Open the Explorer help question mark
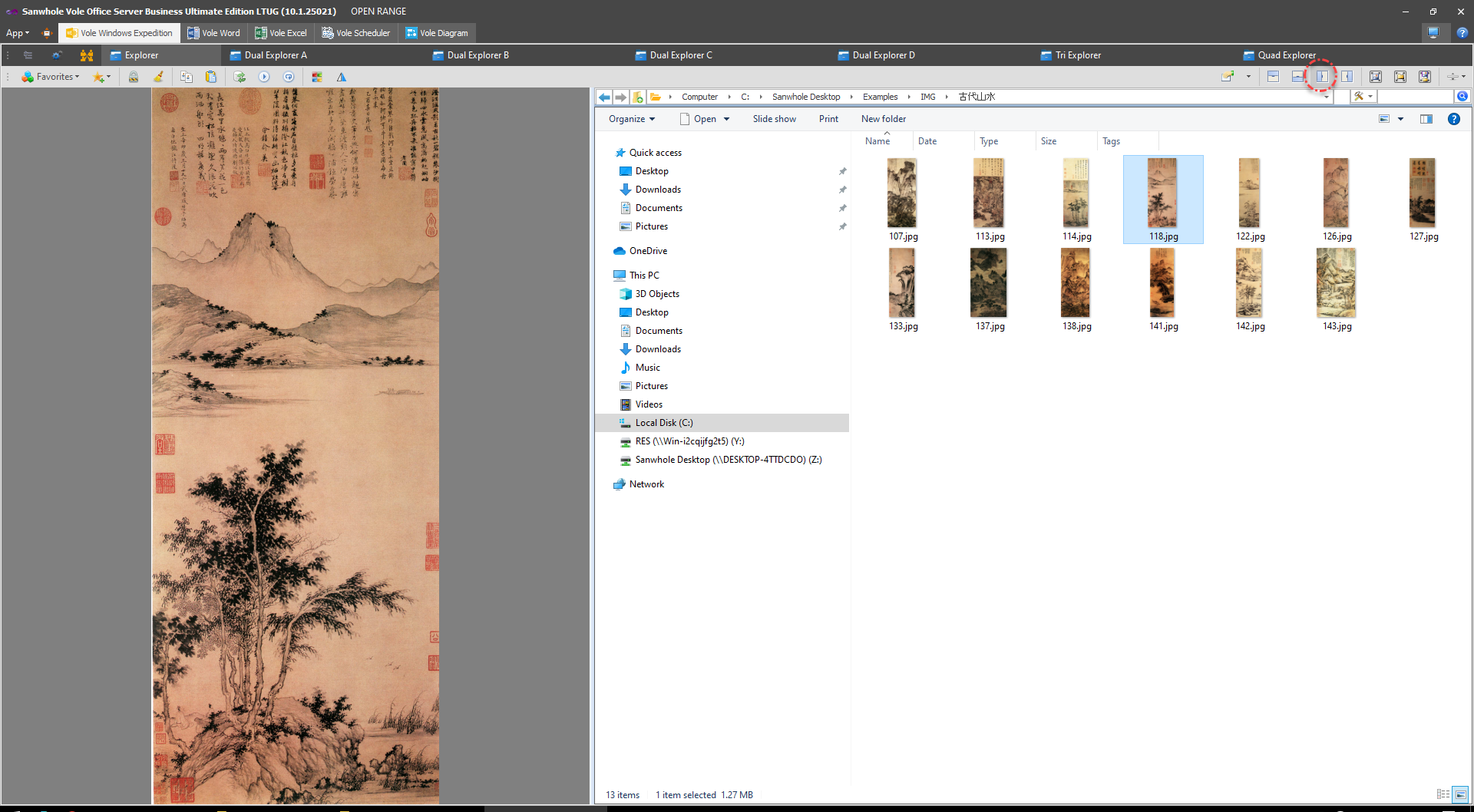The image size is (1474, 812). coord(1453,119)
